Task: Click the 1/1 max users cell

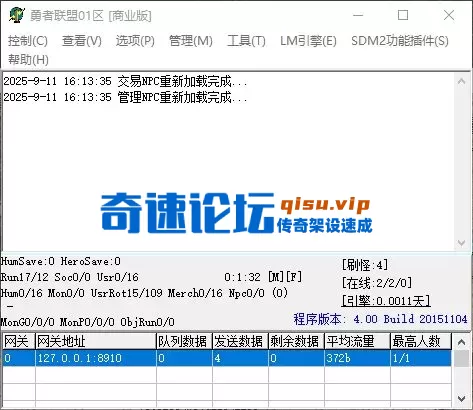Action: 421,358
